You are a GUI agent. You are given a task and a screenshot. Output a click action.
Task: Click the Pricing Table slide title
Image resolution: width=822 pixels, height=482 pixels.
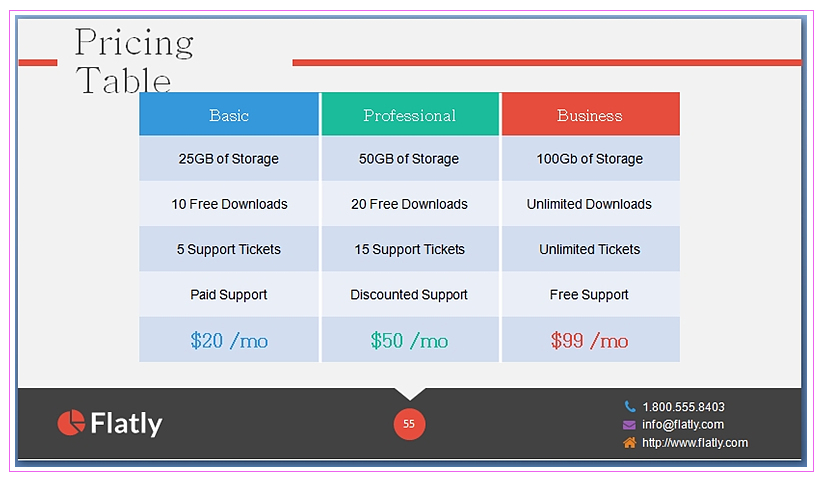point(134,60)
